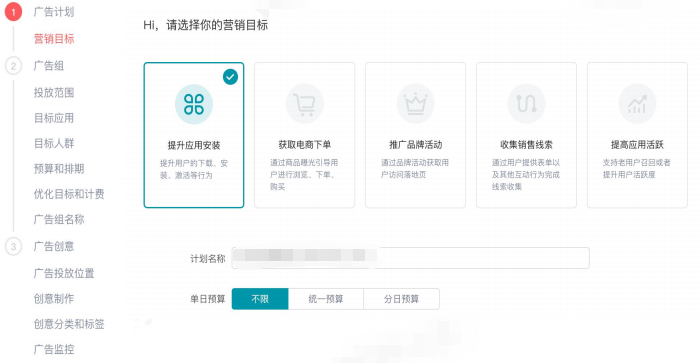
Task: Click the 计划名称 input field
Action: click(x=410, y=258)
